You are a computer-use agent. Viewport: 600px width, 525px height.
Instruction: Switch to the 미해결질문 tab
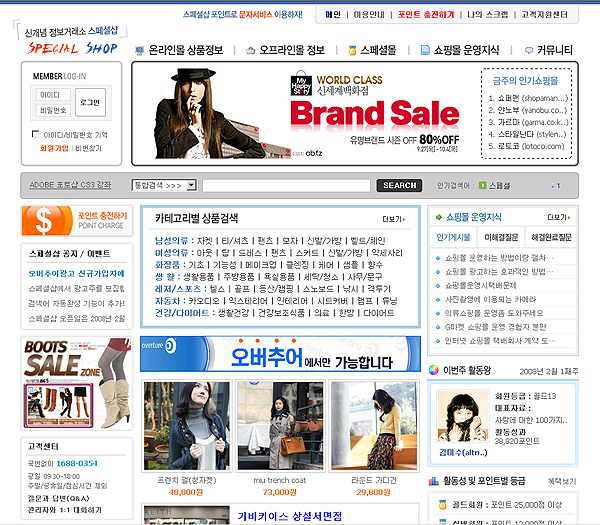pyautogui.click(x=501, y=237)
